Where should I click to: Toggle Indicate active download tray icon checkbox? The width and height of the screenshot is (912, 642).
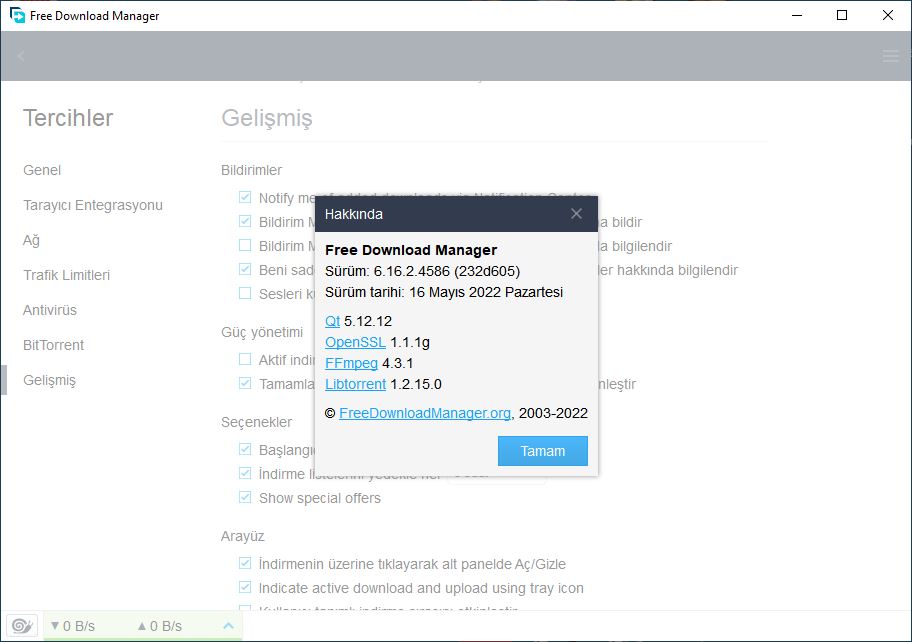click(x=245, y=587)
